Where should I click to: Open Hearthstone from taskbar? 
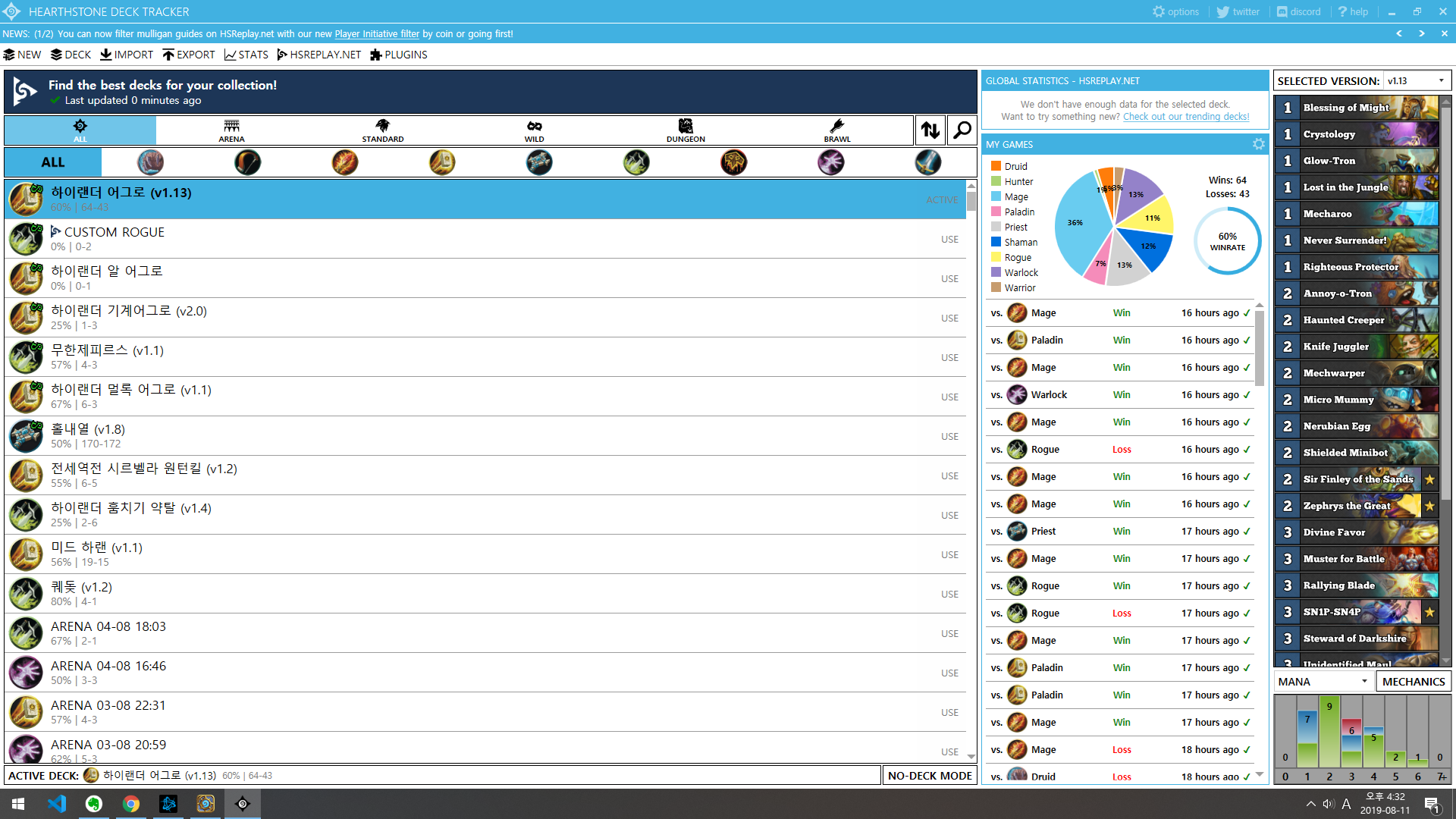206,804
